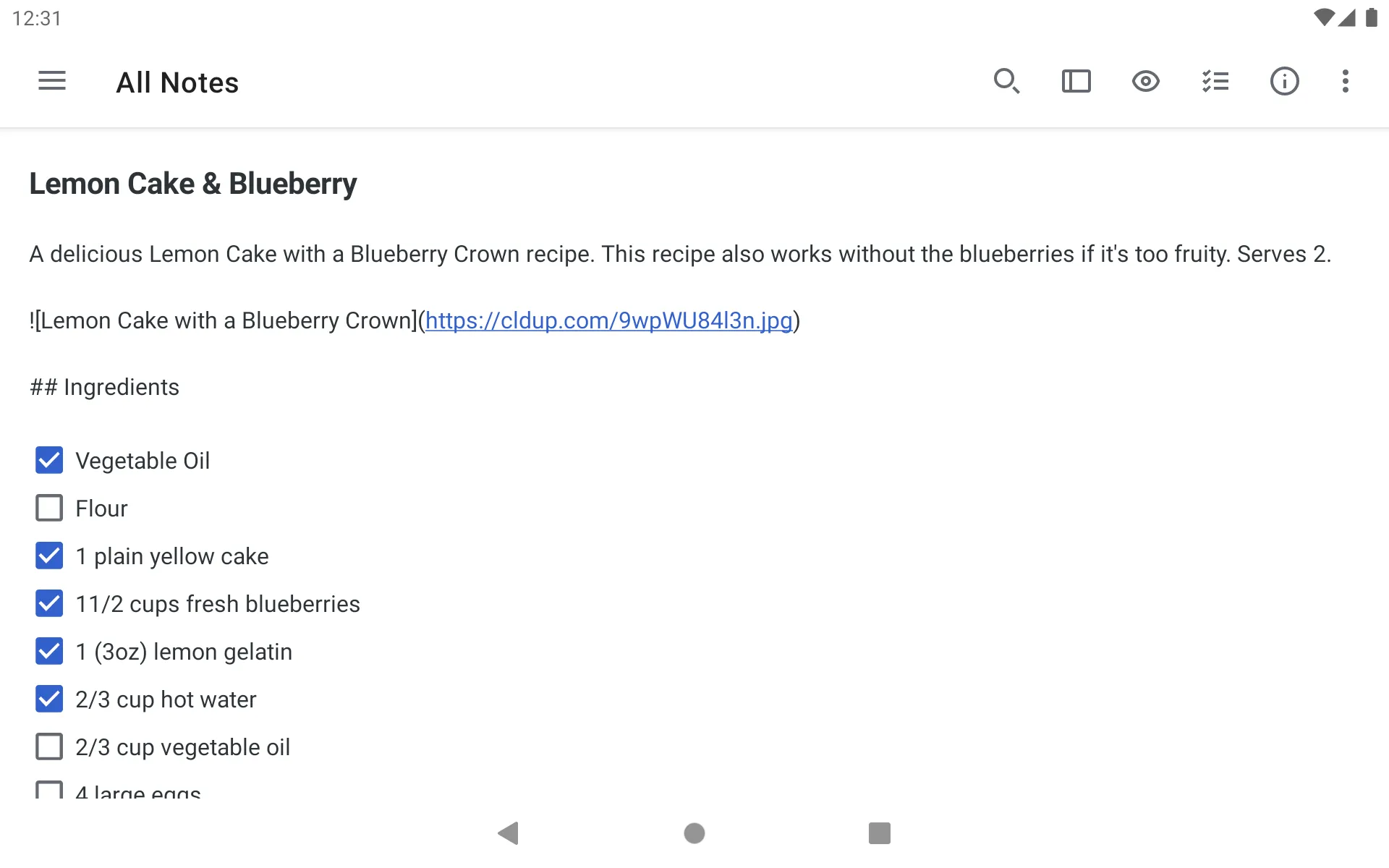Uncheck the 11/2 cups fresh blueberries item
This screenshot has width=1389, height=868.
click(48, 603)
